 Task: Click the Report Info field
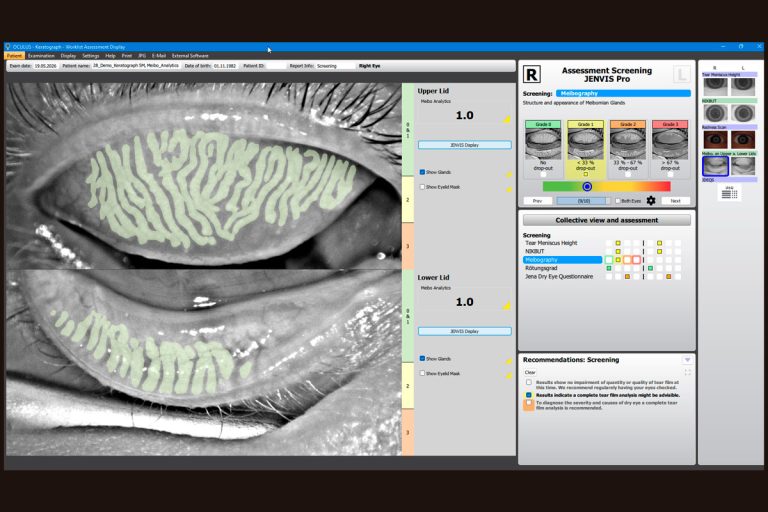[335, 66]
